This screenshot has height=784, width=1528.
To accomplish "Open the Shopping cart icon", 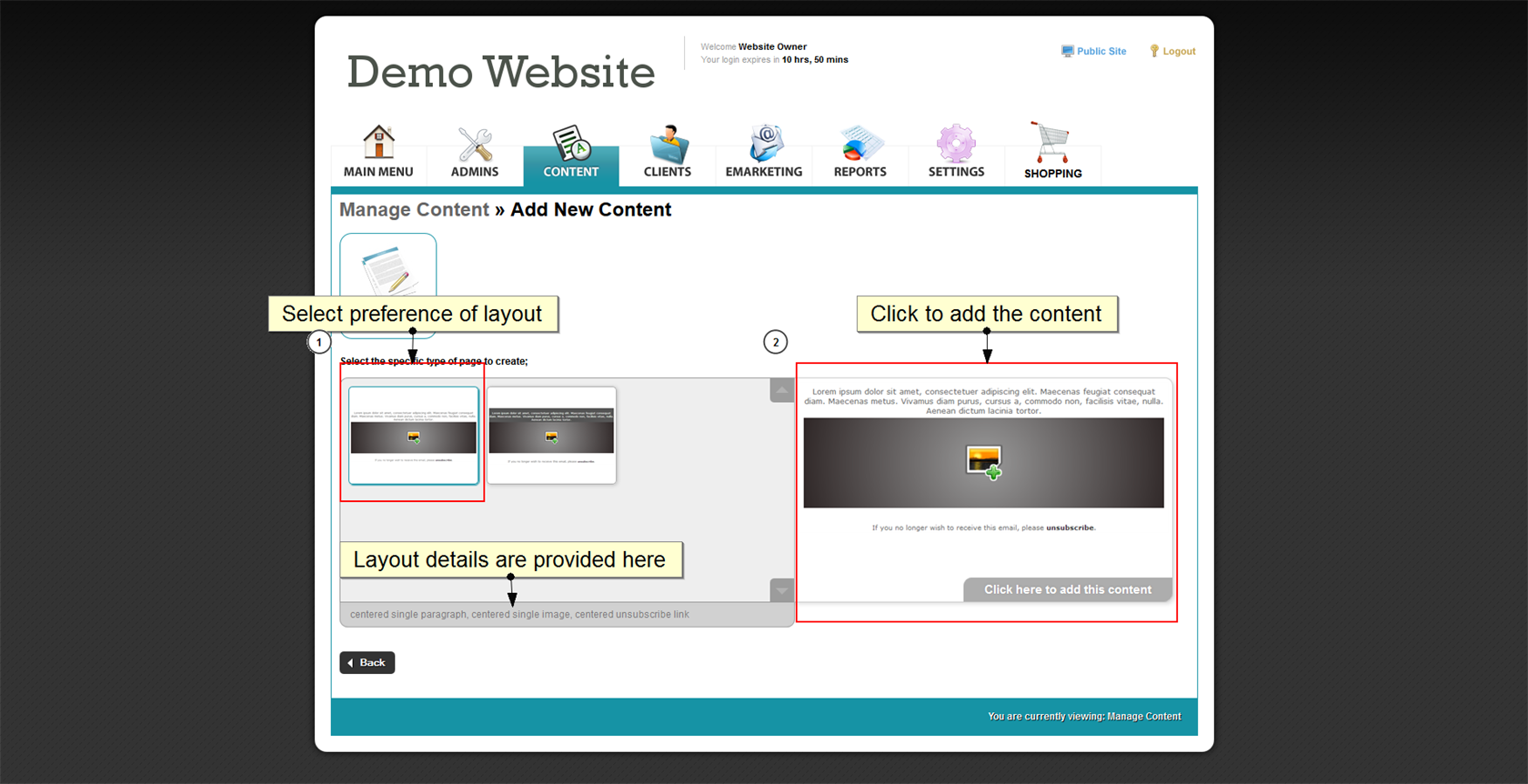I will 1052,144.
